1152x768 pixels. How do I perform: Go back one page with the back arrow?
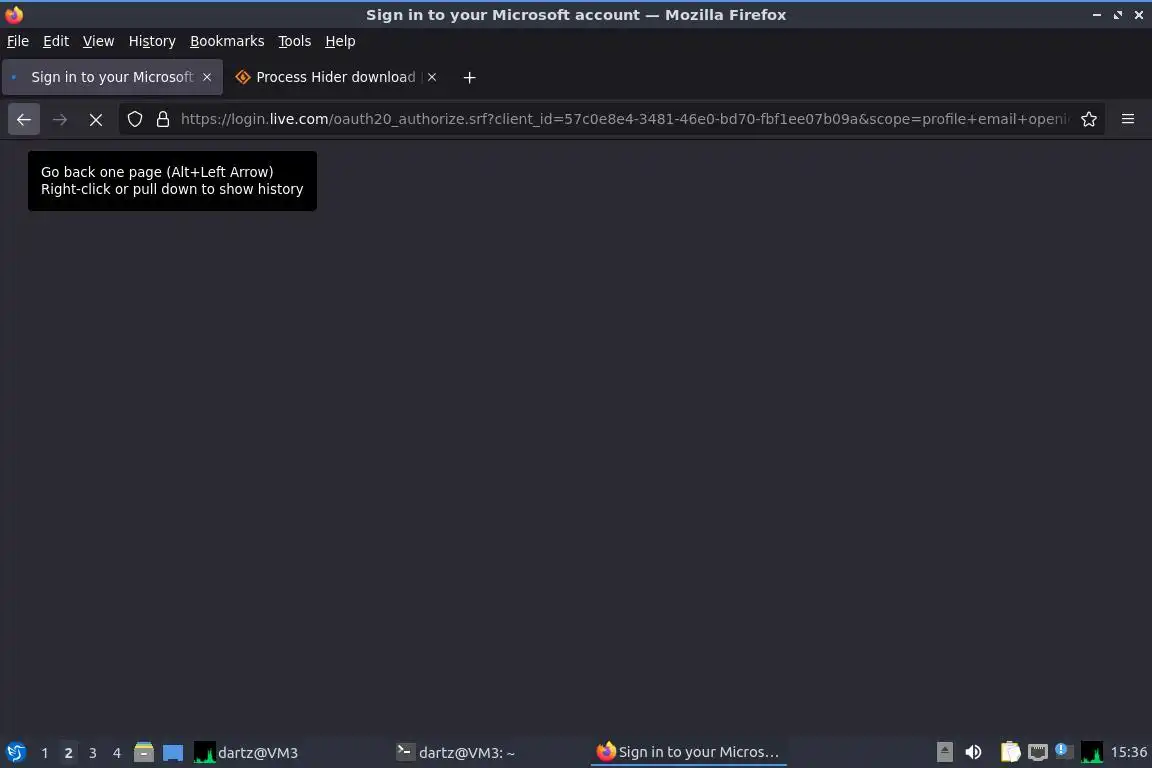tap(24, 119)
